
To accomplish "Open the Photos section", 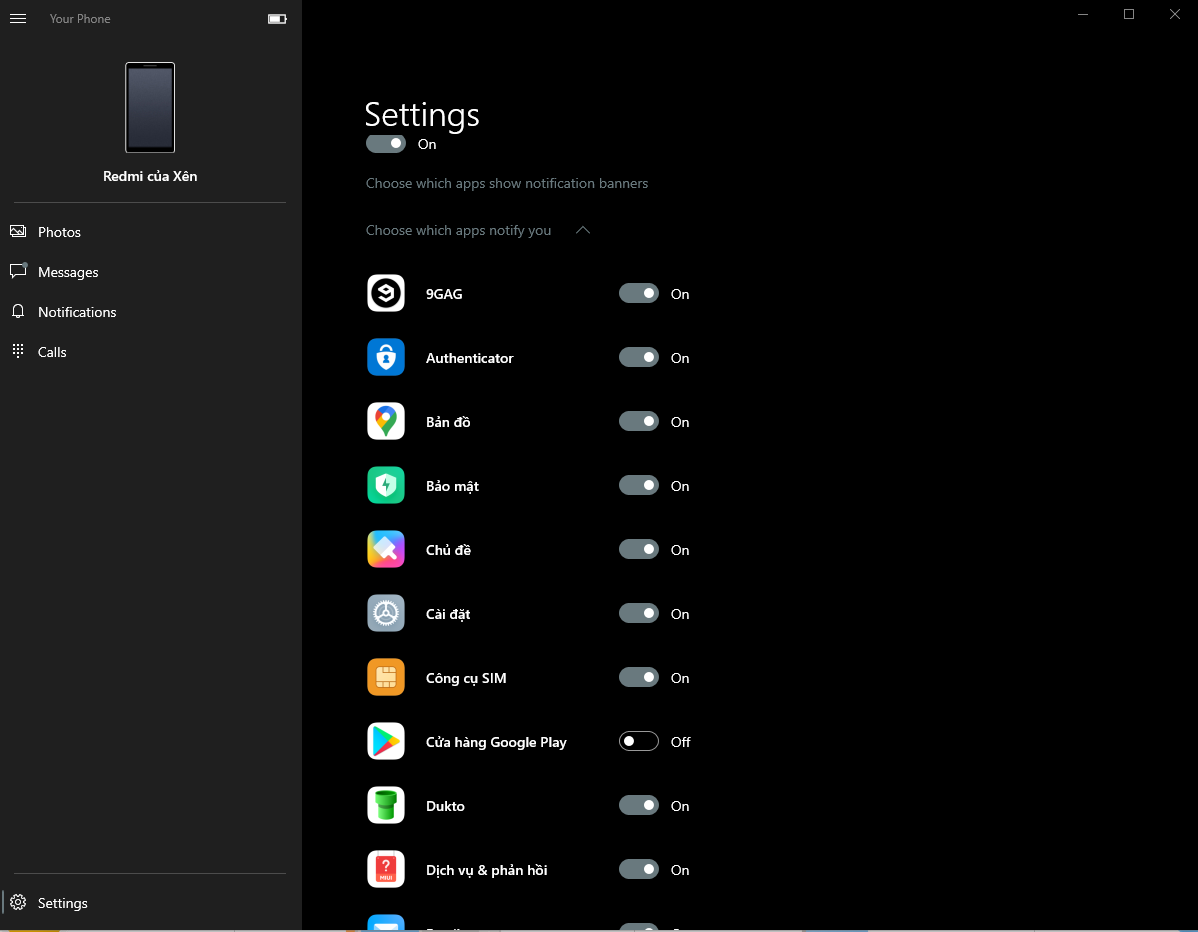I will click(x=150, y=231).
